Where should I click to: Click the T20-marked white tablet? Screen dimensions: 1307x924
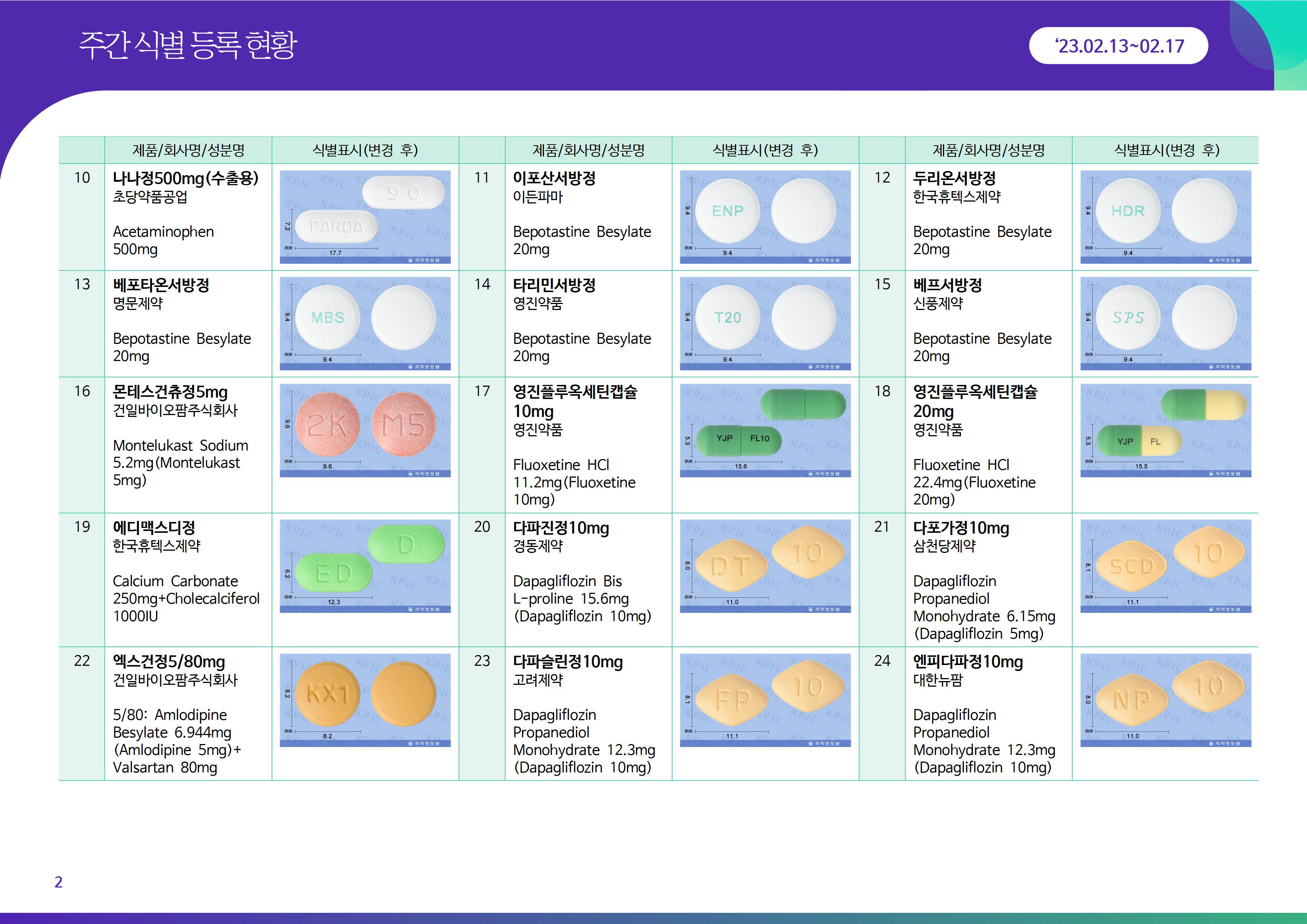click(x=728, y=317)
